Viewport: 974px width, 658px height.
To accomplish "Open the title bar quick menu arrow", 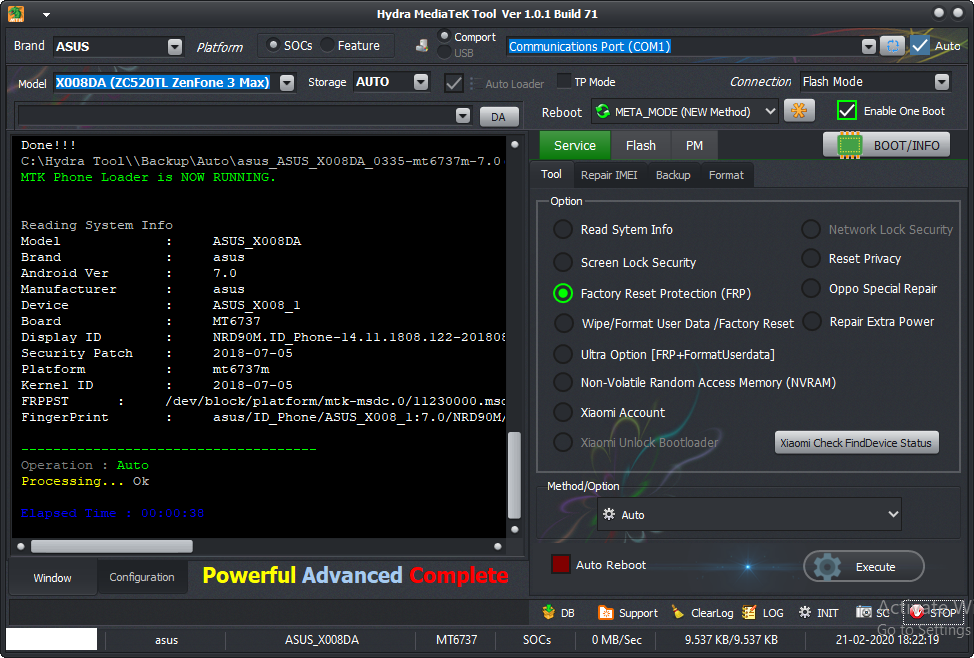I will click(x=47, y=14).
